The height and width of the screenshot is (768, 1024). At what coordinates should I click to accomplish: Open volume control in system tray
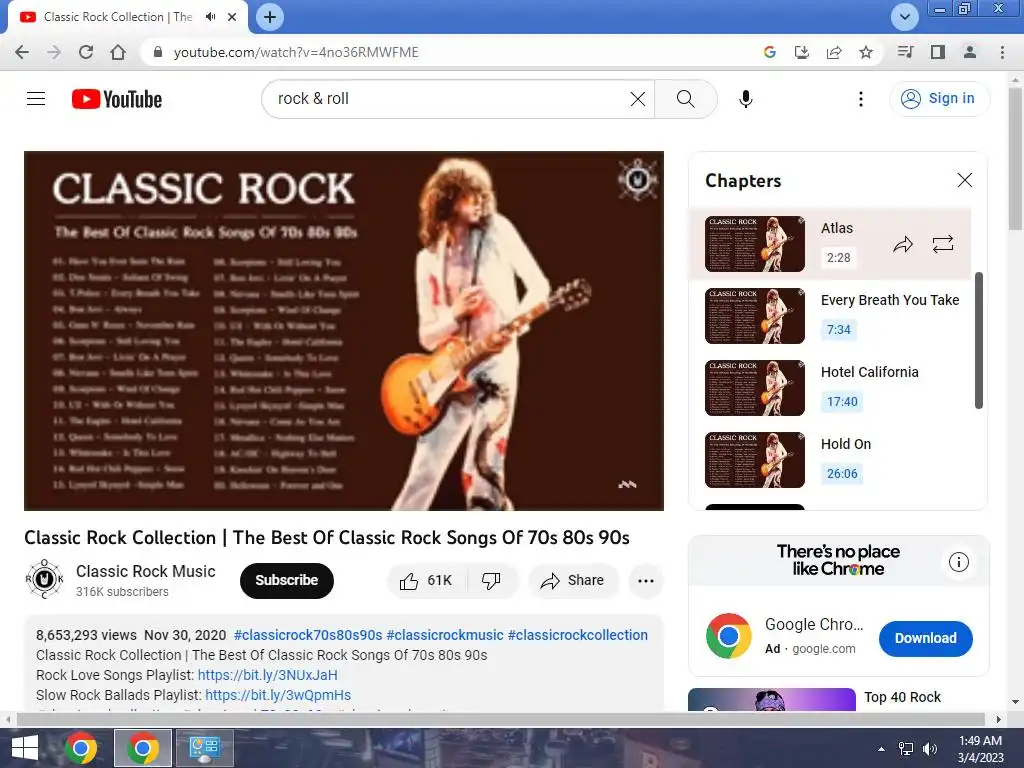tap(930, 749)
